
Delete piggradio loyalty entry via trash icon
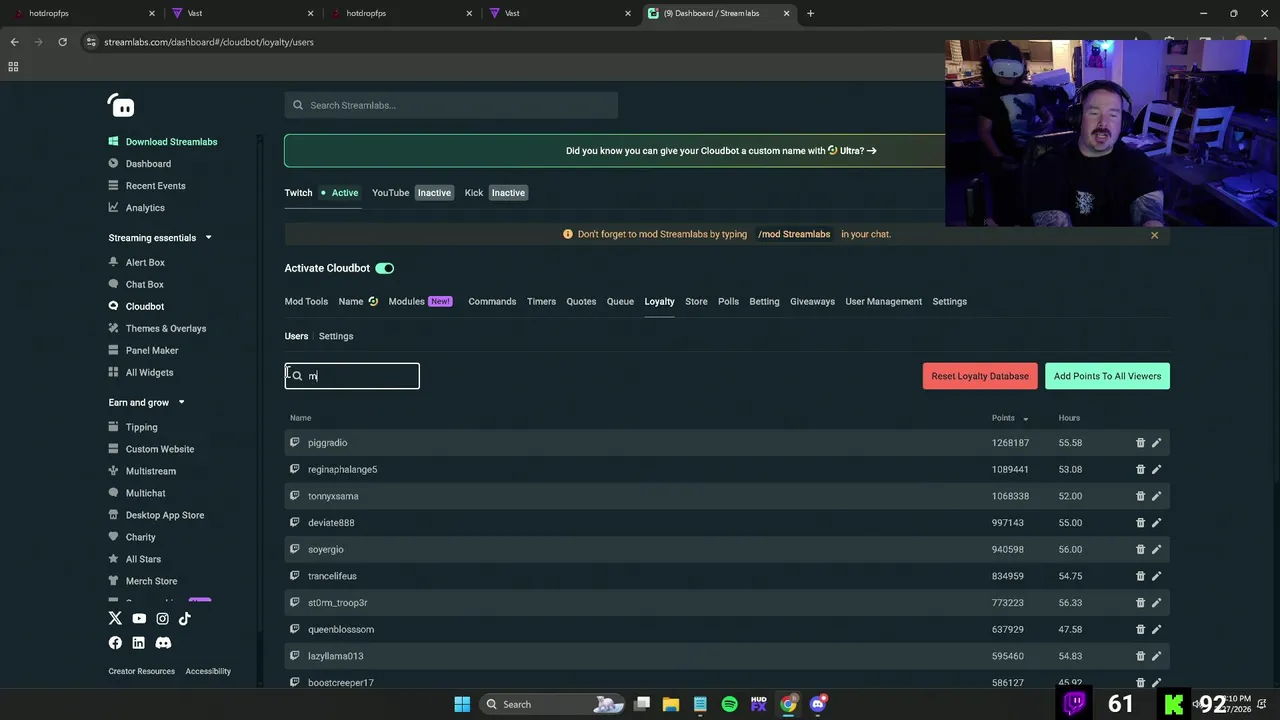pos(1140,443)
